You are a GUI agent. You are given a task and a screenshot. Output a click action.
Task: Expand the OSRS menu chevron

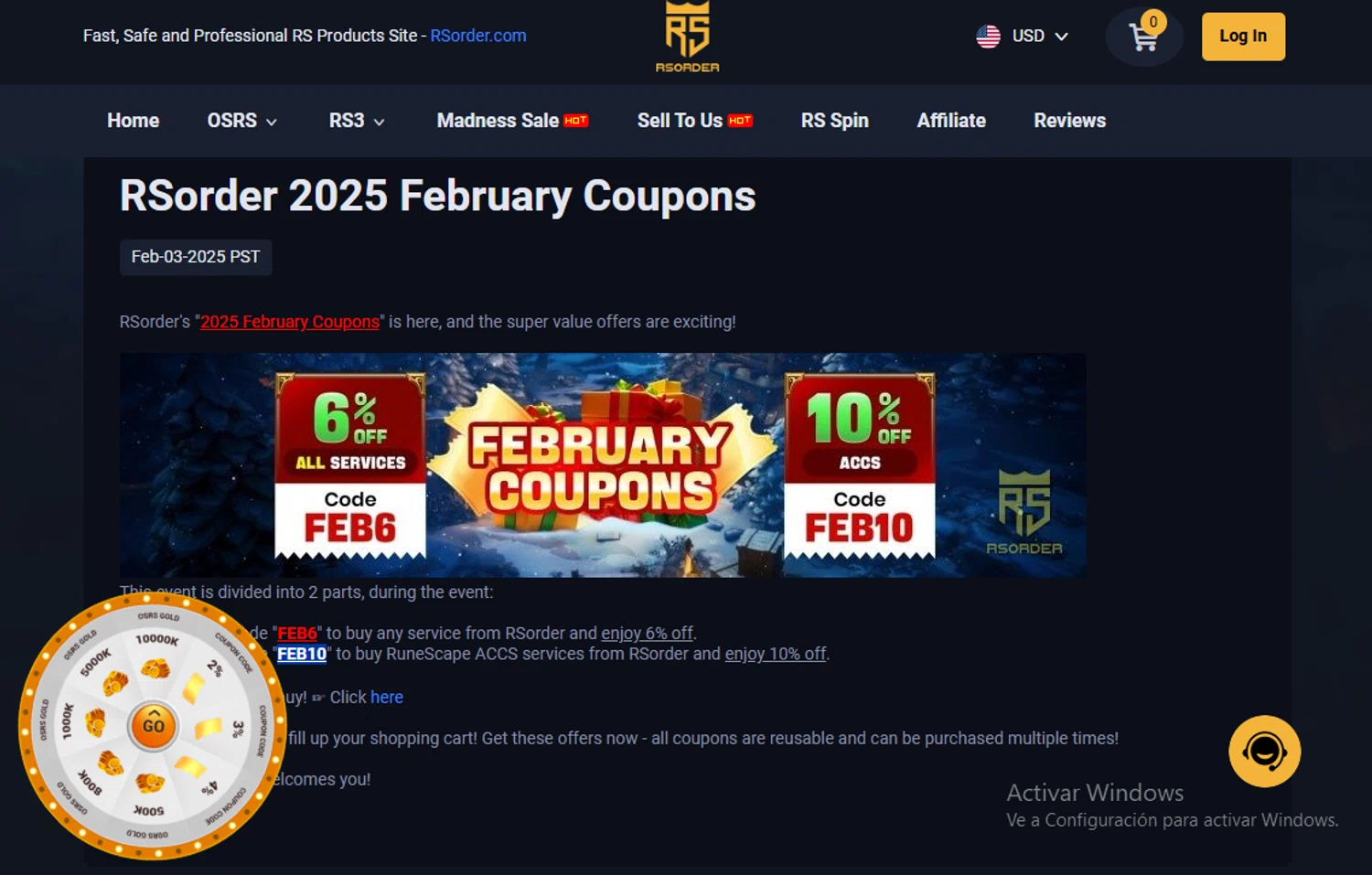click(271, 122)
